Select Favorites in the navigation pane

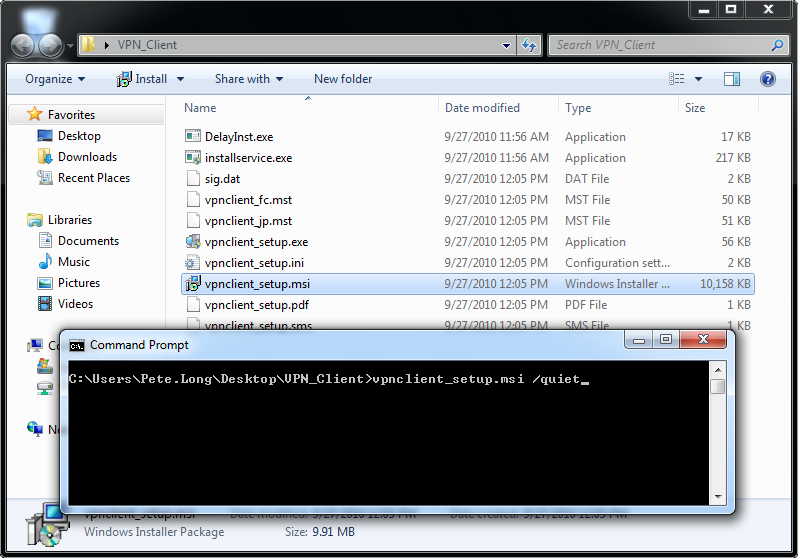71,115
